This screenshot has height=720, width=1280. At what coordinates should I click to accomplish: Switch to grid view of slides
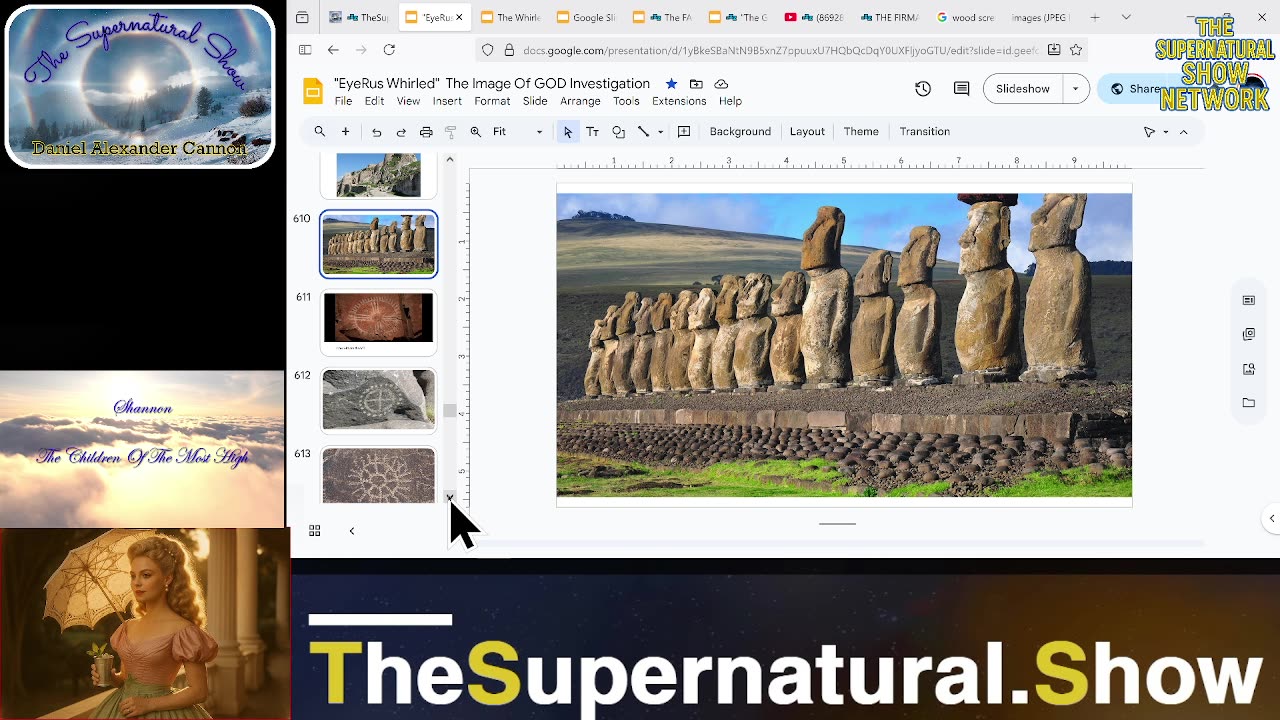coord(314,531)
